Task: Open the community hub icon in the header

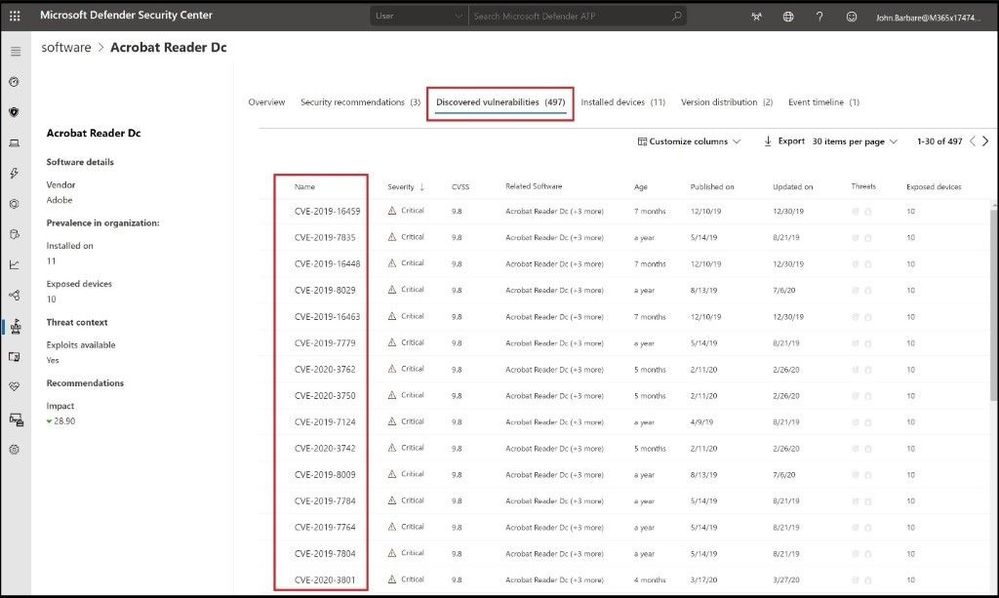Action: [x=756, y=17]
